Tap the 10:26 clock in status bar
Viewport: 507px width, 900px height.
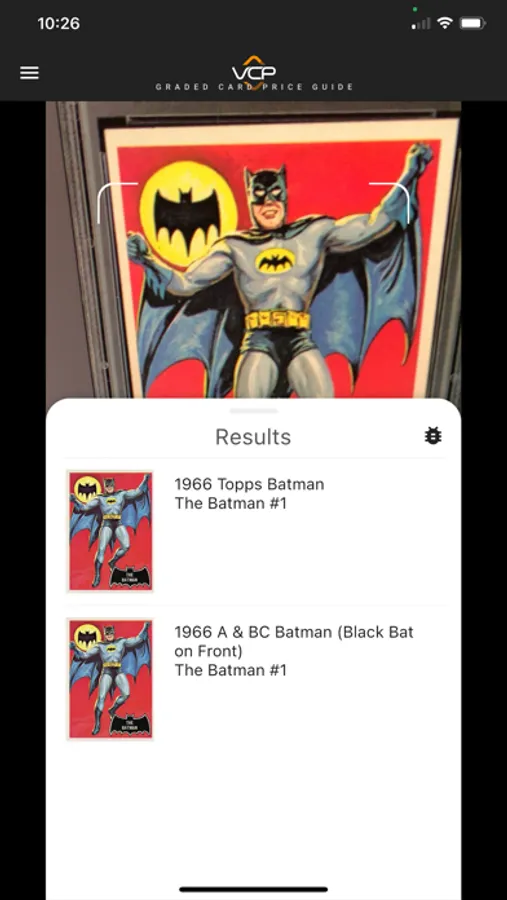(59, 24)
